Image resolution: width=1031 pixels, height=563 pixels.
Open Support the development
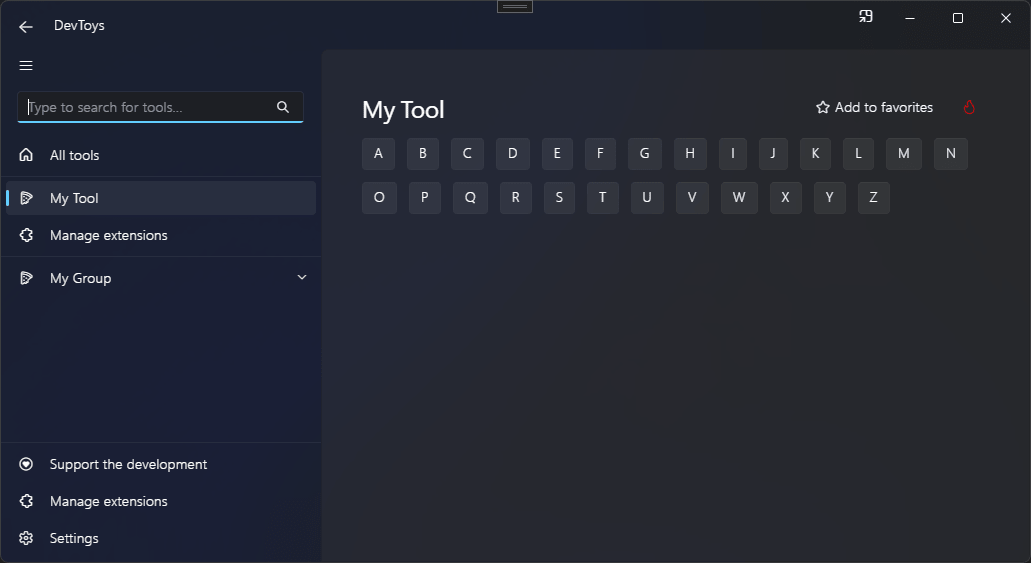point(161,464)
